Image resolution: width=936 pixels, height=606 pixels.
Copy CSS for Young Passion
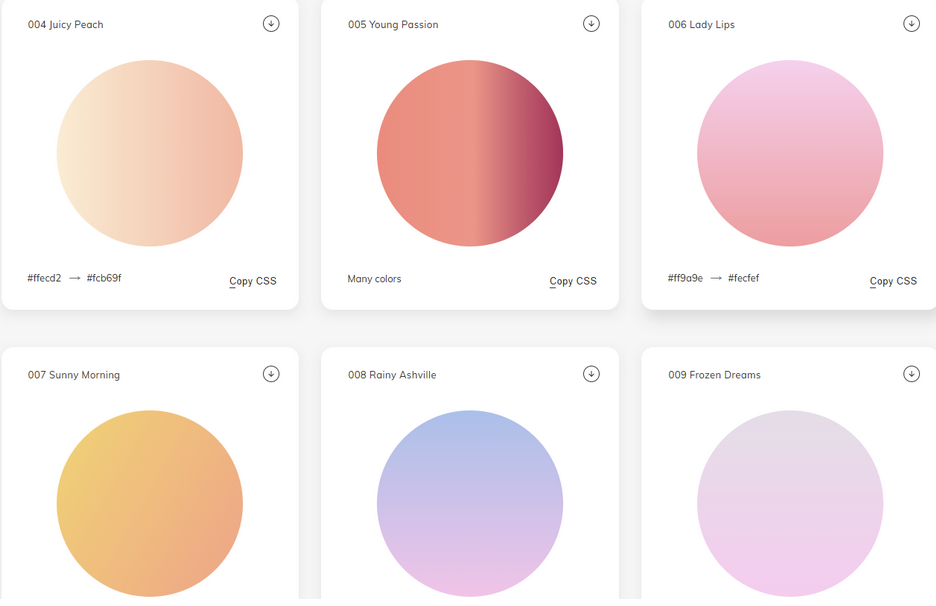573,281
